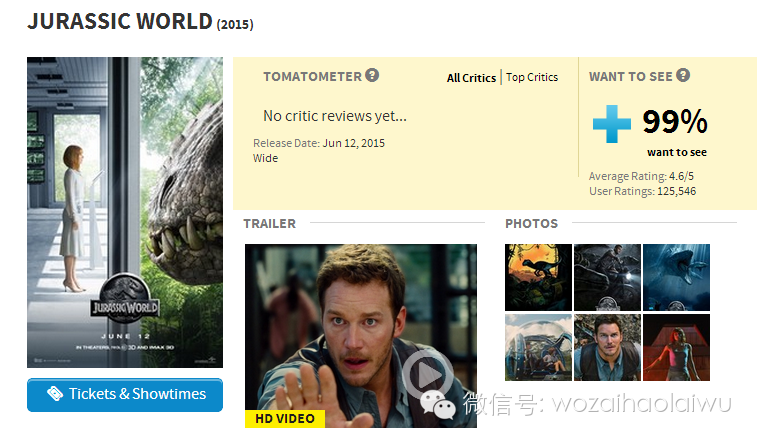Open the woman in red light photo
757x443 pixels.
pos(676,347)
